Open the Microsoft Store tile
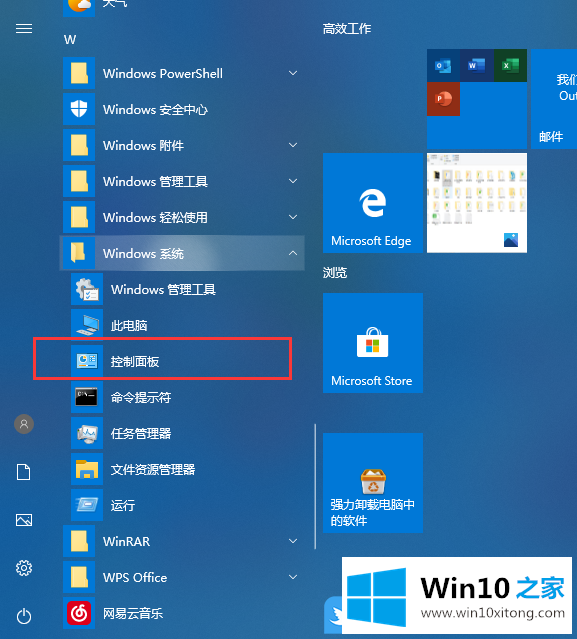The image size is (577, 639). click(373, 343)
